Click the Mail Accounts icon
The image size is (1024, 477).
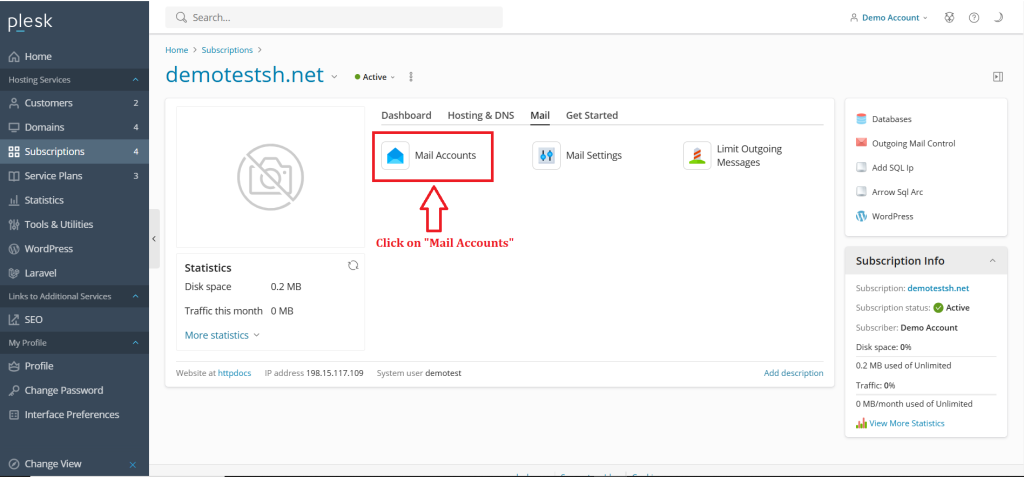pos(396,156)
